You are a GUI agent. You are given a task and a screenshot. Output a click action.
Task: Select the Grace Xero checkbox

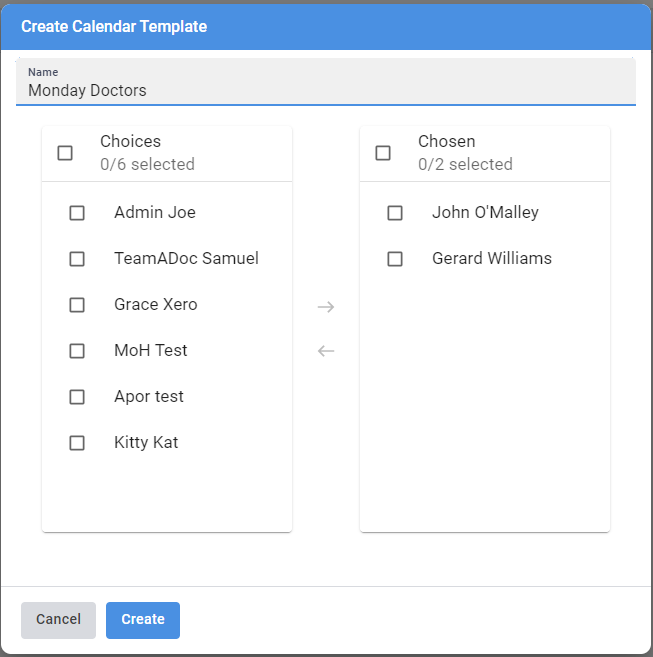click(77, 305)
